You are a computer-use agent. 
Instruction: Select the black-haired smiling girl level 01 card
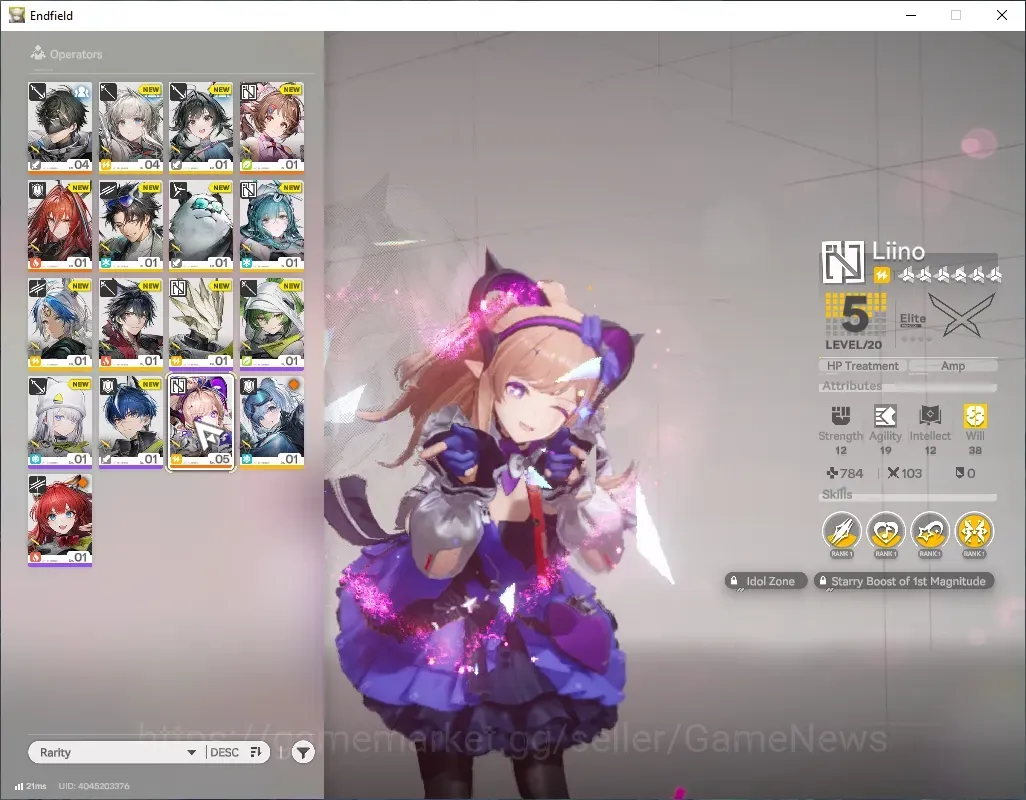tap(201, 127)
